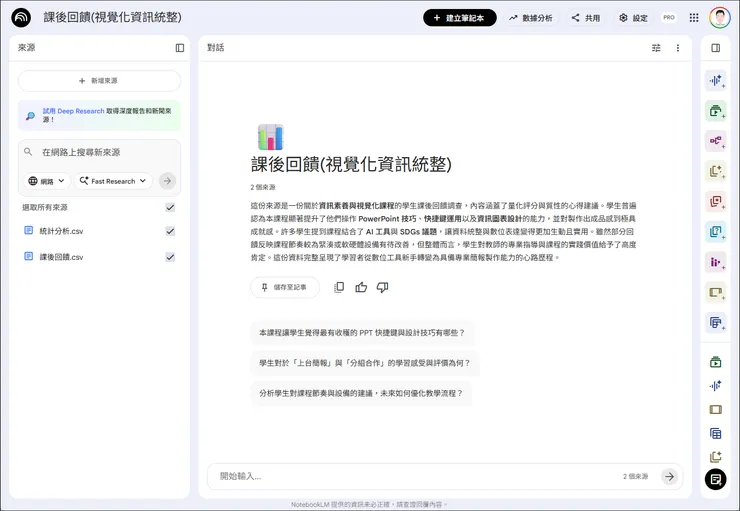Open the 統計分析.csv source
740x511 pixels.
pos(61,231)
